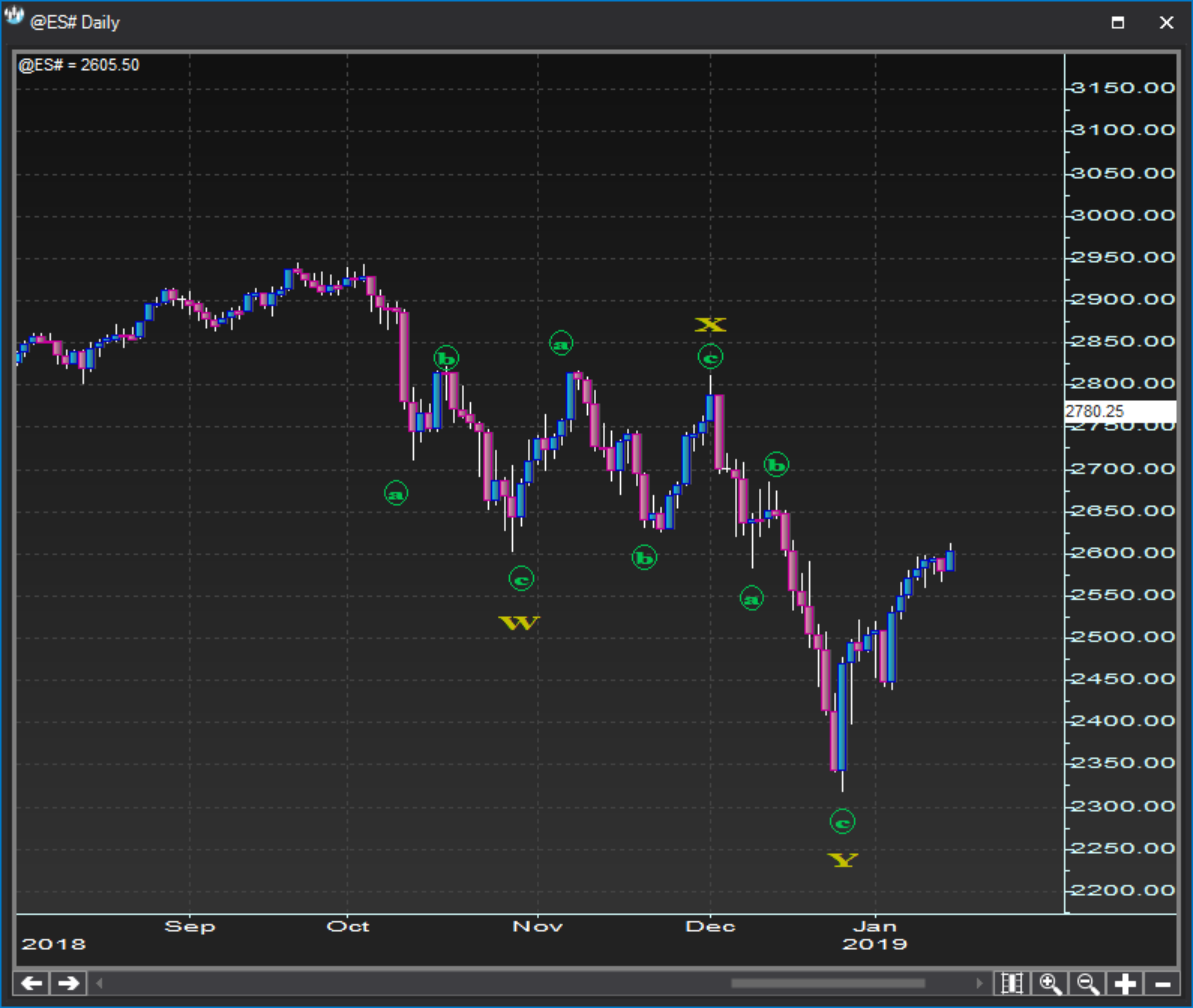Click the '@ES# = 2605.50' symbol label

79,65
